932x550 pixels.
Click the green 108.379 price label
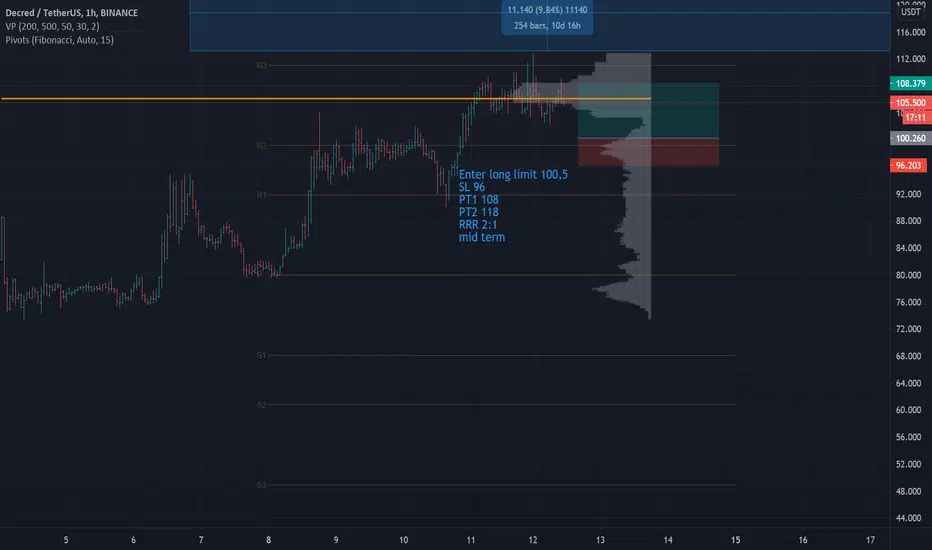[910, 83]
